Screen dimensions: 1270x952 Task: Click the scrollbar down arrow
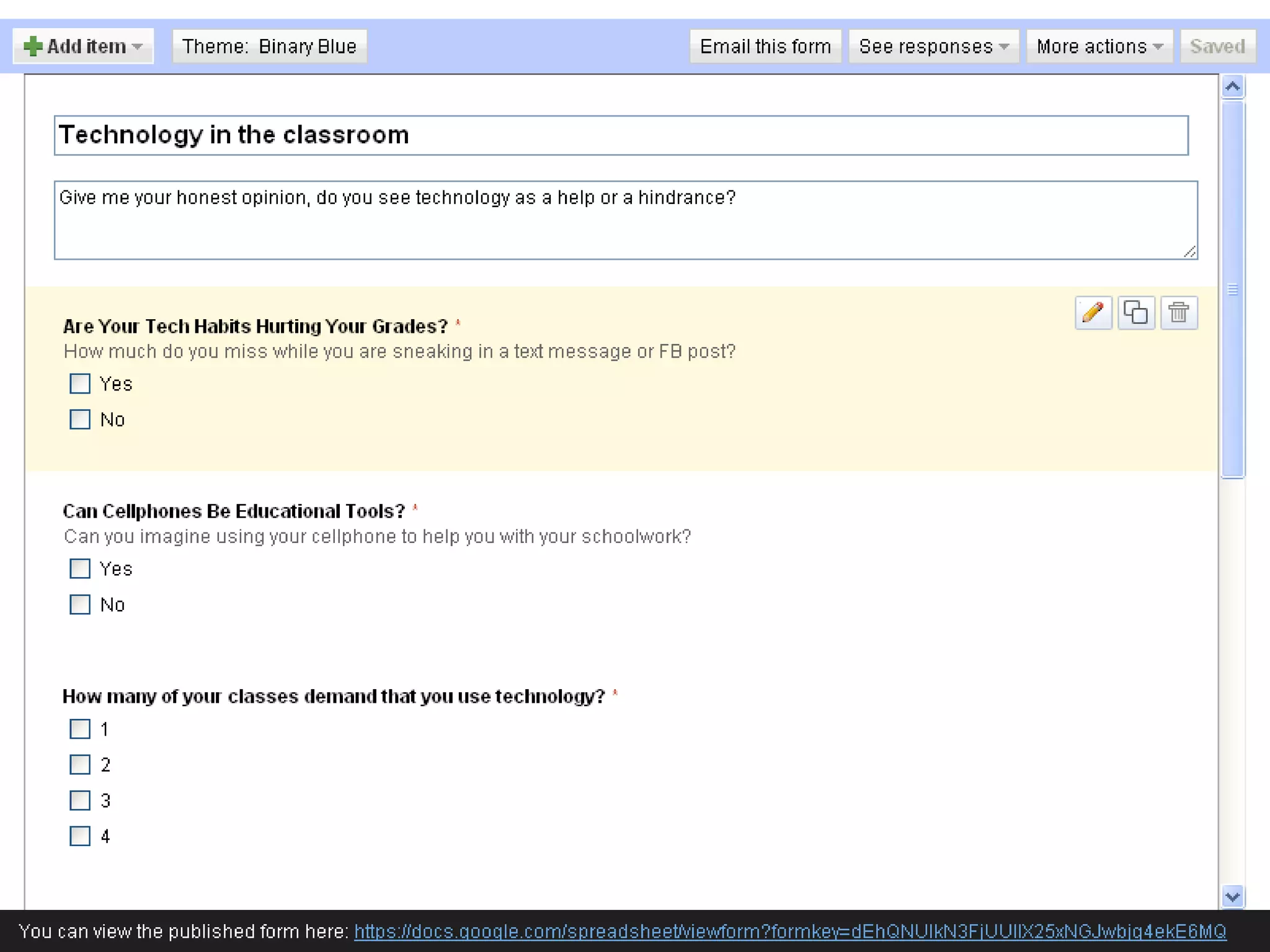click(x=1232, y=896)
